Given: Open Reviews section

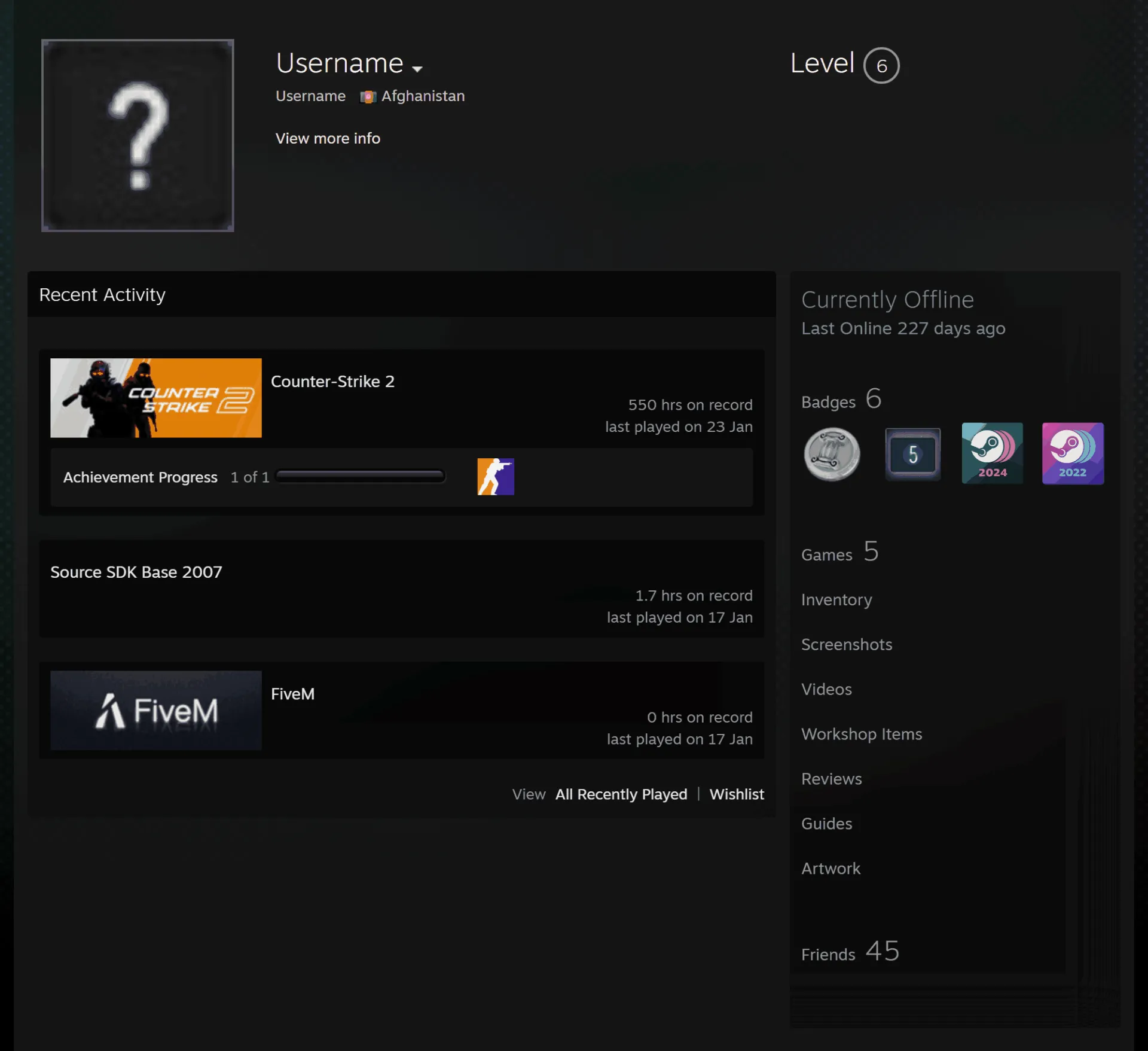Looking at the screenshot, I should click(x=832, y=779).
